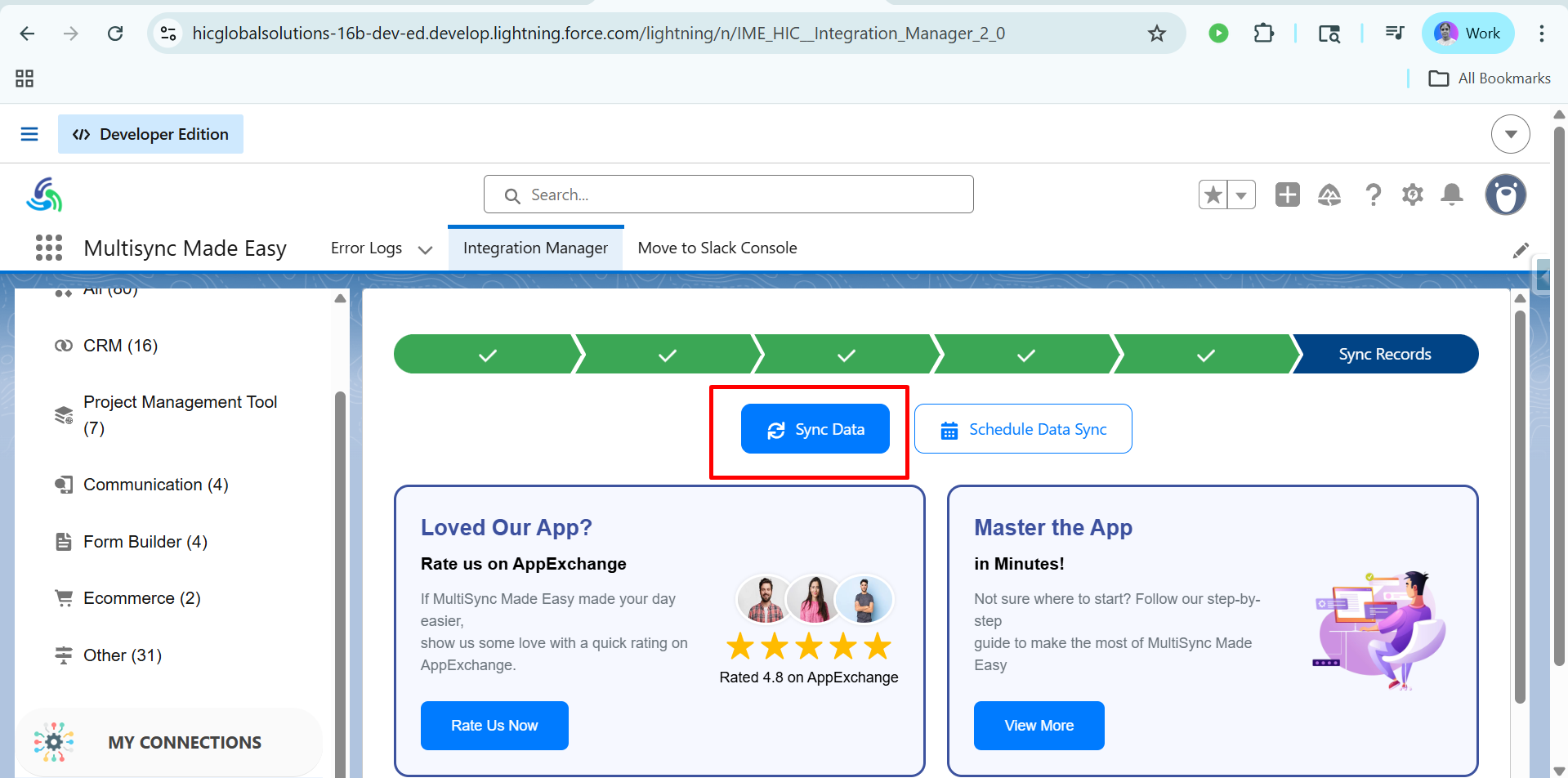Click Schedule Data Sync button
The image size is (1568, 778).
(1023, 429)
